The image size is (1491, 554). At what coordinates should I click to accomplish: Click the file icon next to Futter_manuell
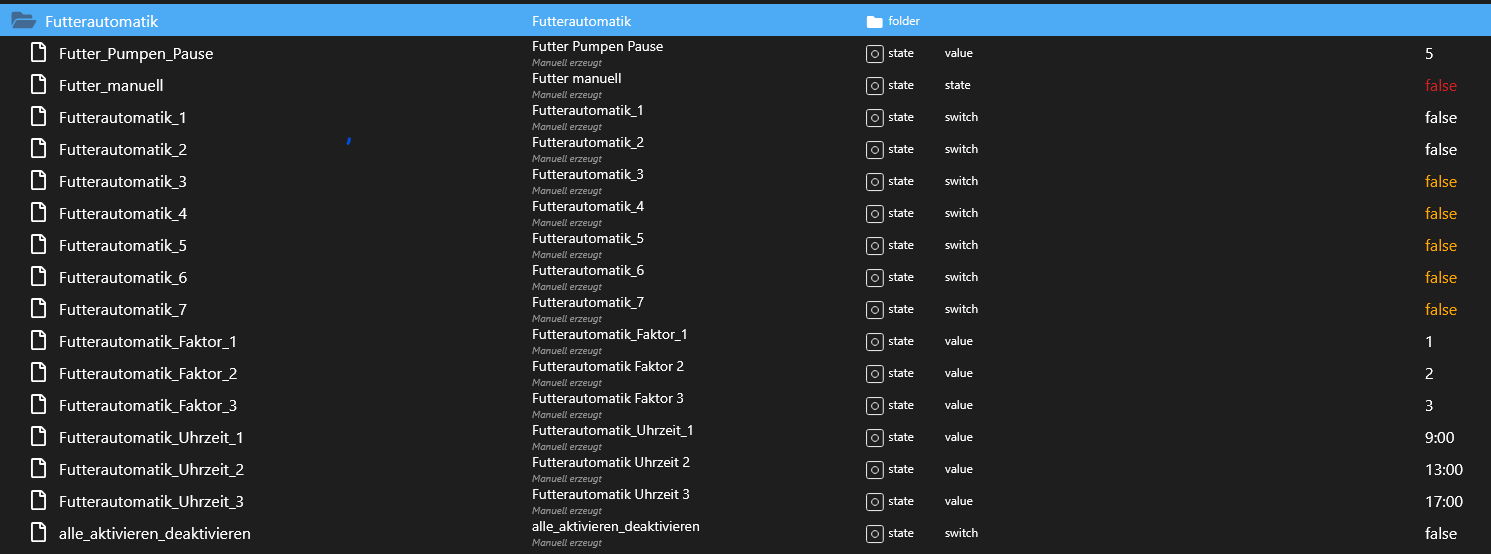coord(39,85)
